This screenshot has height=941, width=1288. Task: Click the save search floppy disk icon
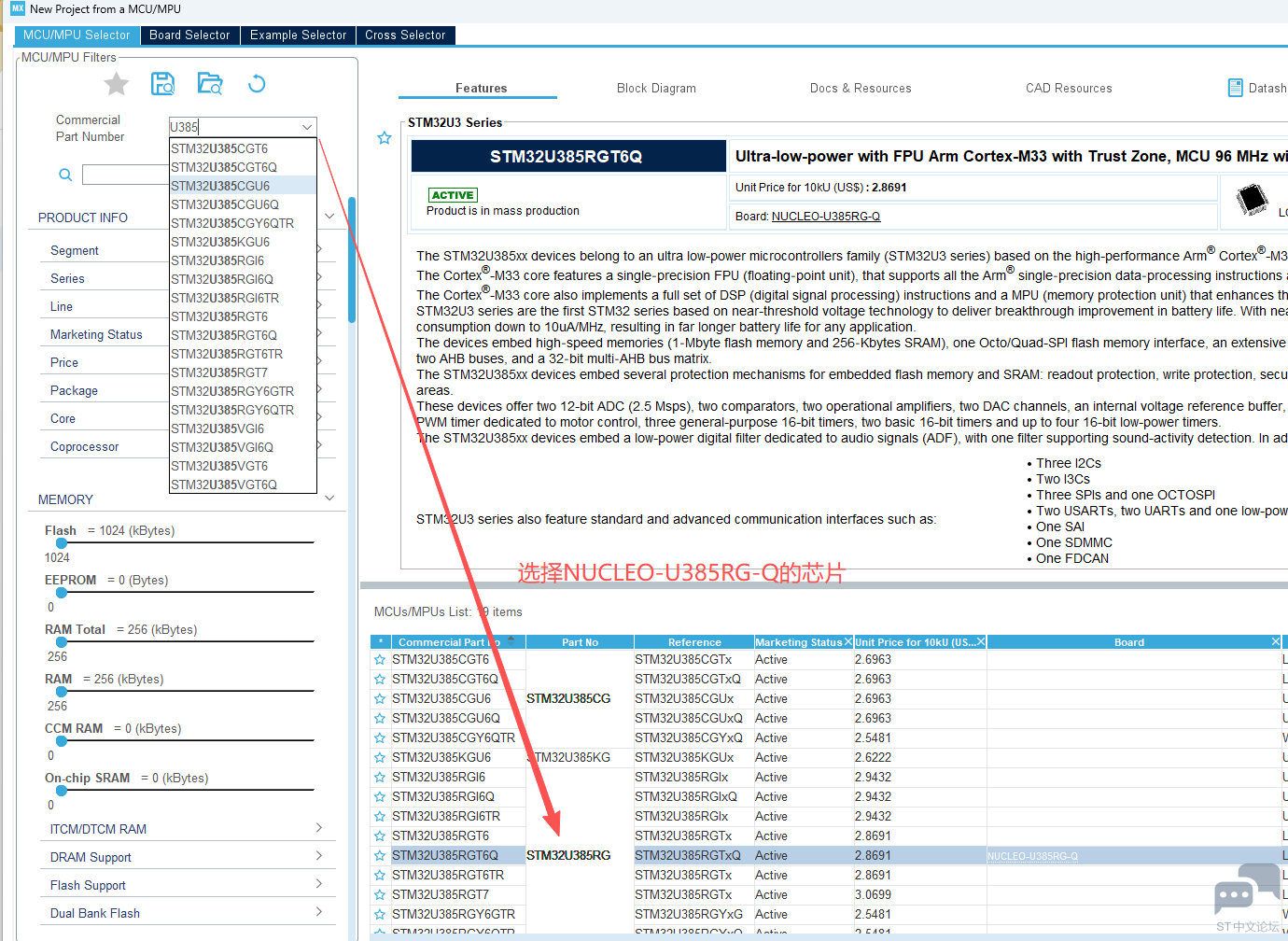pyautogui.click(x=163, y=84)
